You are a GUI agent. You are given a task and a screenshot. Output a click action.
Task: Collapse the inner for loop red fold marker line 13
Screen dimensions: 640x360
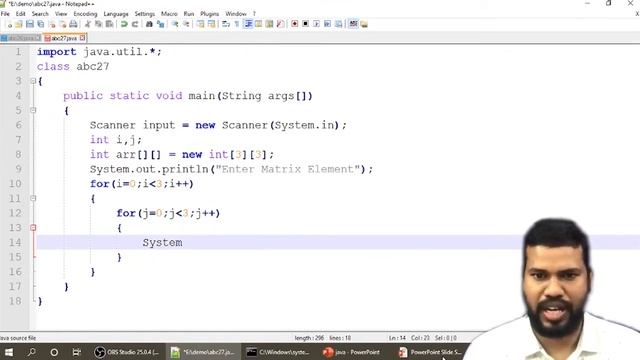[x=33, y=228]
